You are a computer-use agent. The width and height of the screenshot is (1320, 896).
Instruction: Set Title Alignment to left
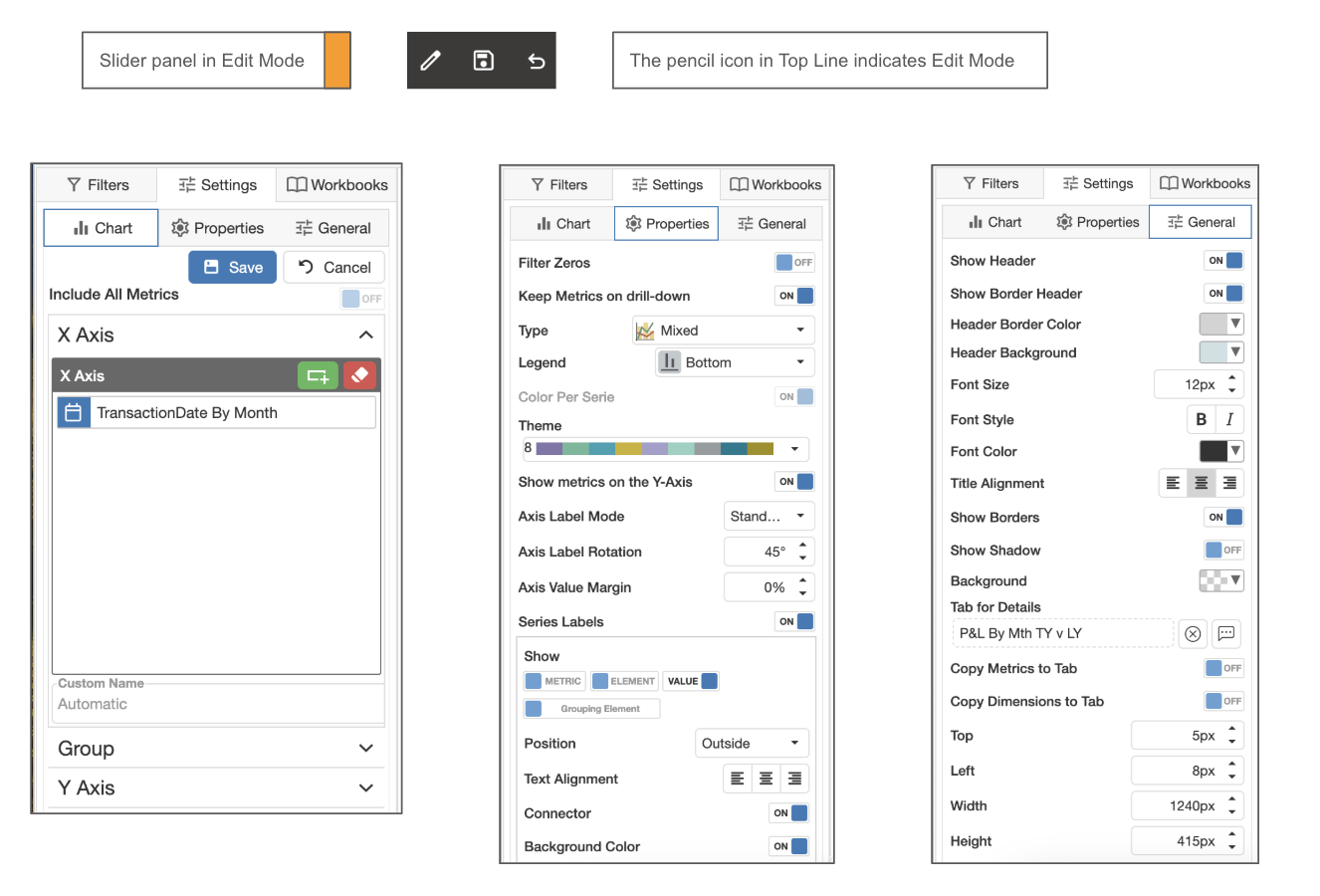(x=1173, y=483)
